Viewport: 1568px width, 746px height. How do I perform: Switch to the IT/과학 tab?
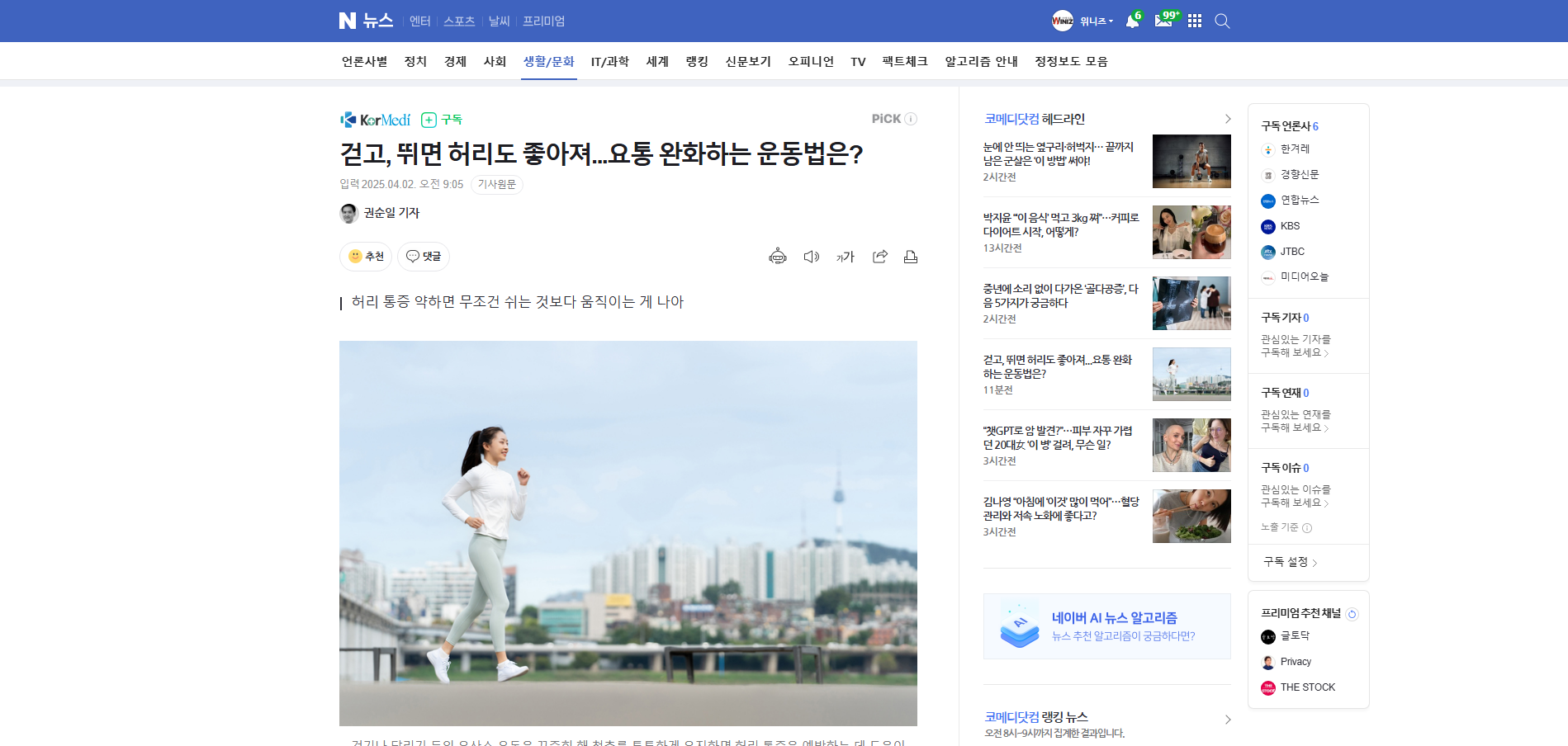[609, 62]
